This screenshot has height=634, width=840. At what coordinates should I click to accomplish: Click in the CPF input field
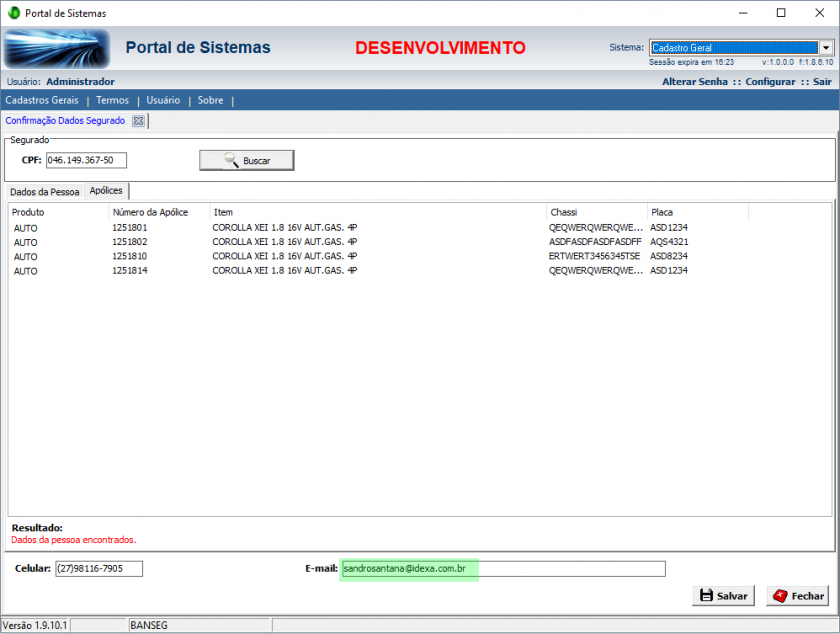pos(86,160)
